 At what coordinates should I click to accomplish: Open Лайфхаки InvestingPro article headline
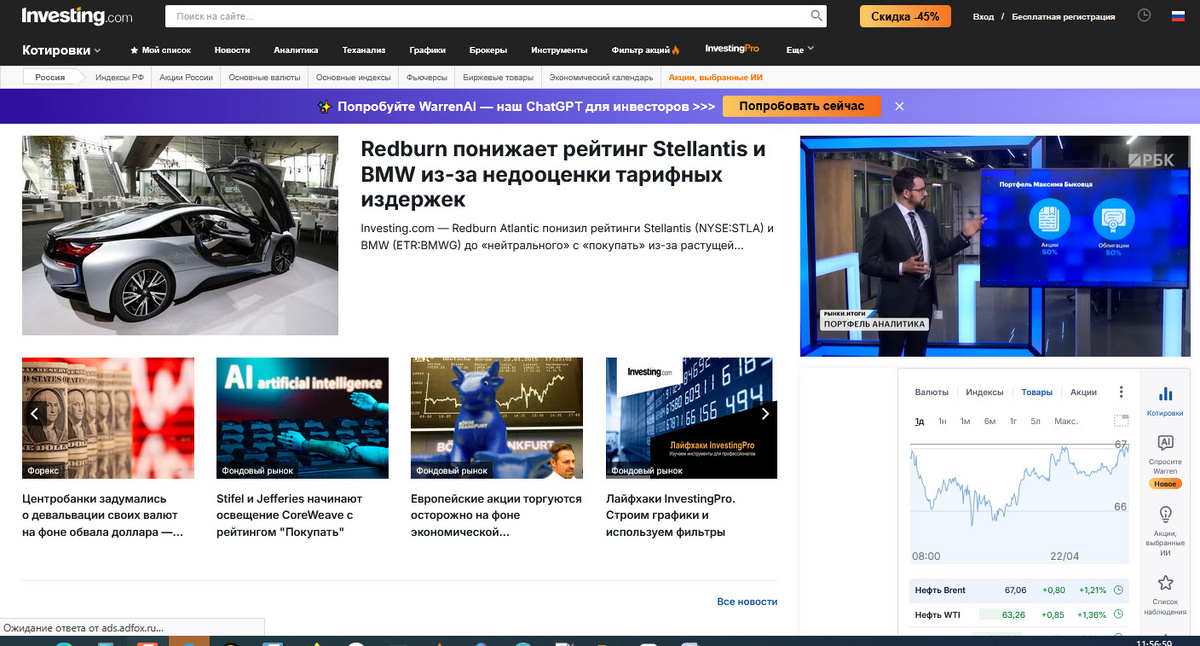670,515
